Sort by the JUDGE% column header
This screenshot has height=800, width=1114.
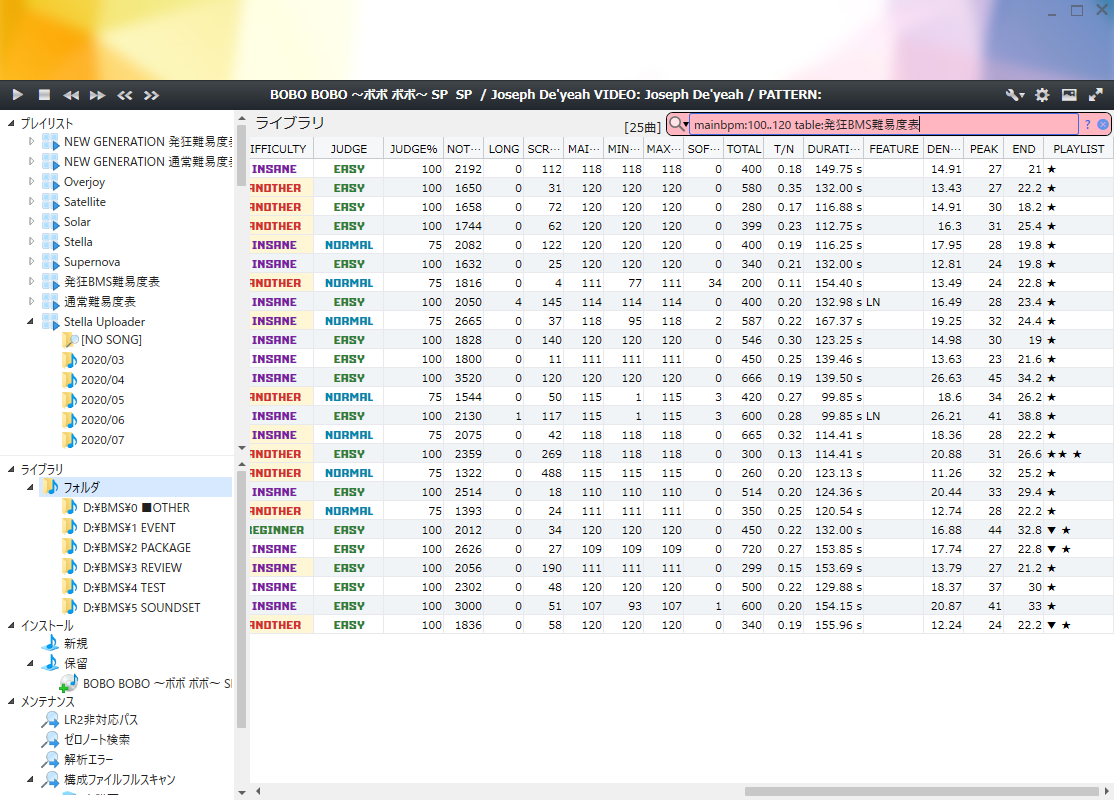[413, 148]
